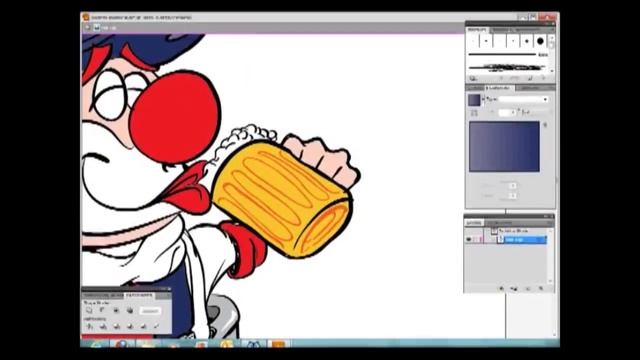The height and width of the screenshot is (360, 640).
Task: Click the Outline pathfinder icon
Action: 143,326
